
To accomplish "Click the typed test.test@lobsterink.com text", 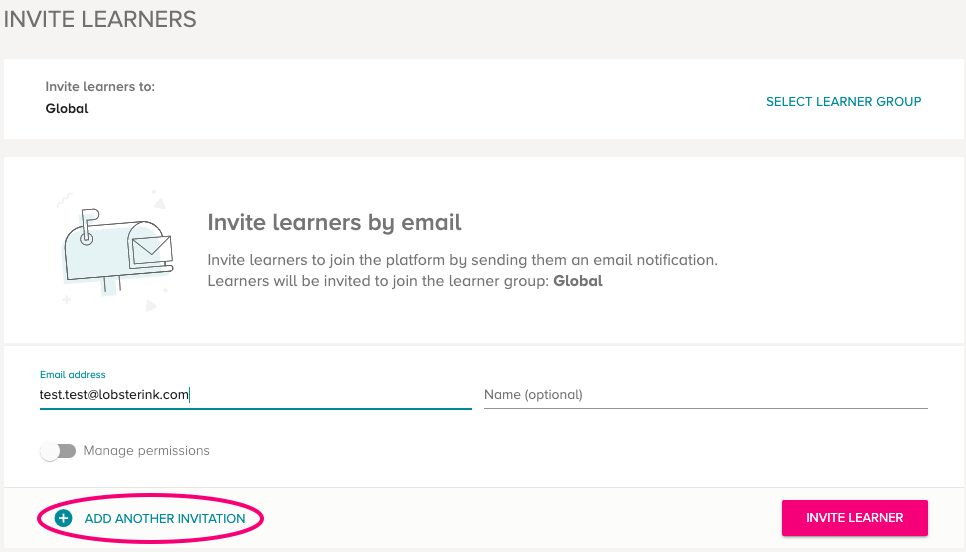I will click(114, 395).
